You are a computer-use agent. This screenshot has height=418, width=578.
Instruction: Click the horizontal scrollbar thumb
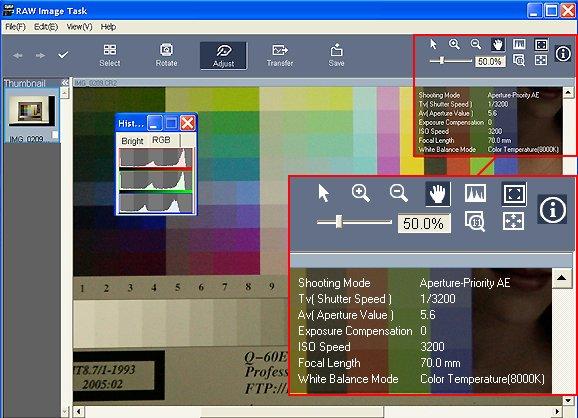(x=292, y=411)
